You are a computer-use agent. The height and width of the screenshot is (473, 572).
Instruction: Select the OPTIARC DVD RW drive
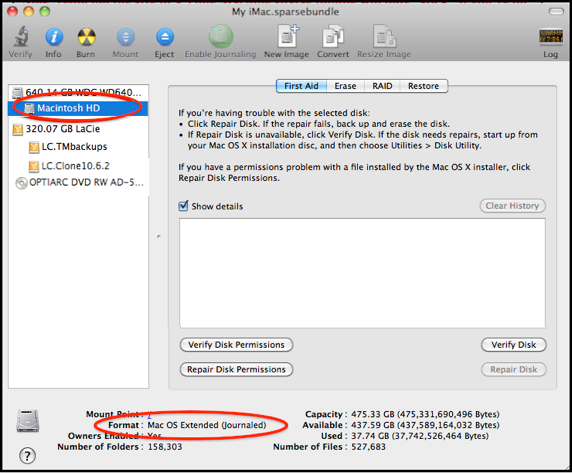(x=78, y=182)
